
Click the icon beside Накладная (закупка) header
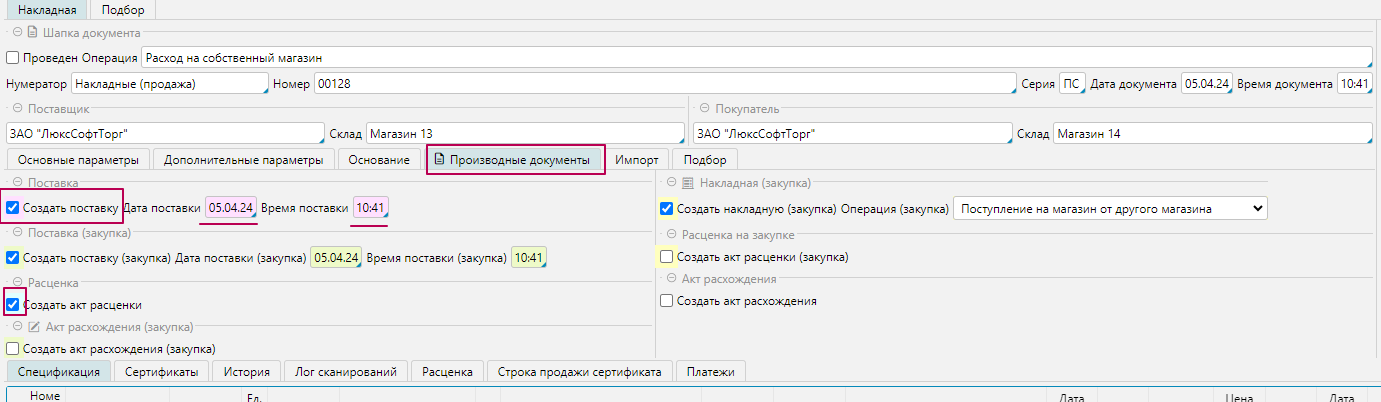(687, 183)
